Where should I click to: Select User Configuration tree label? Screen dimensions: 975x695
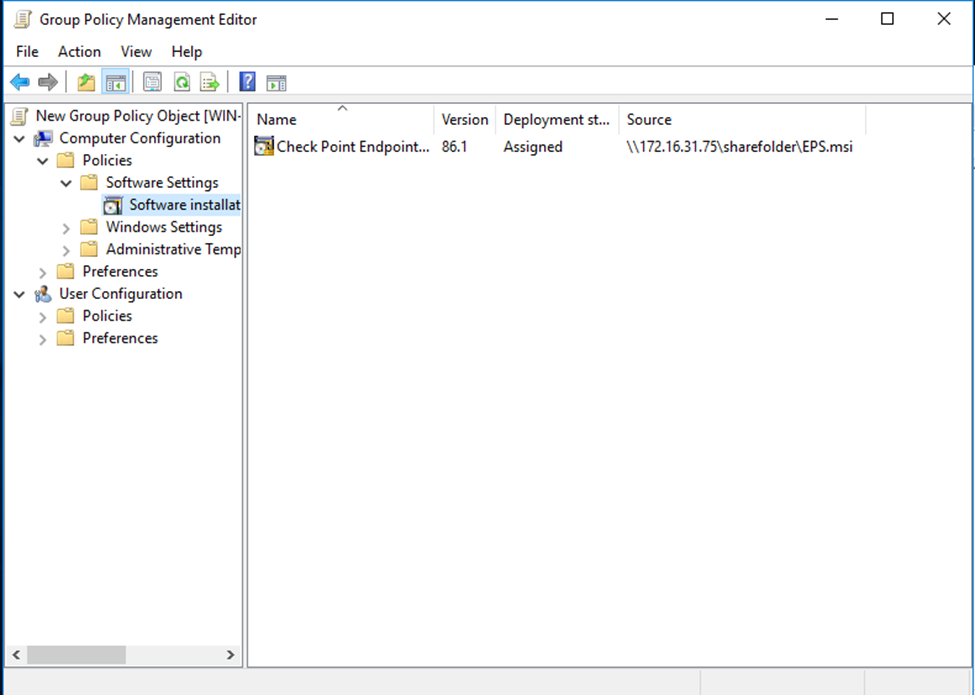[x=121, y=293]
